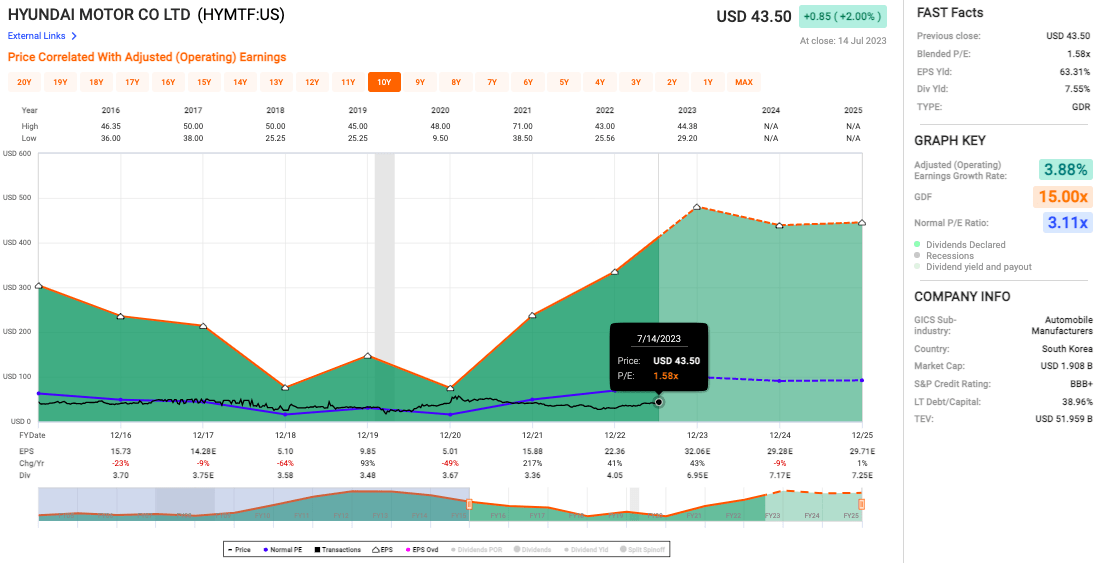The height and width of the screenshot is (563, 1102).
Task: Toggle Dividends Declared in Graph Key
Action: pyautogui.click(x=960, y=245)
